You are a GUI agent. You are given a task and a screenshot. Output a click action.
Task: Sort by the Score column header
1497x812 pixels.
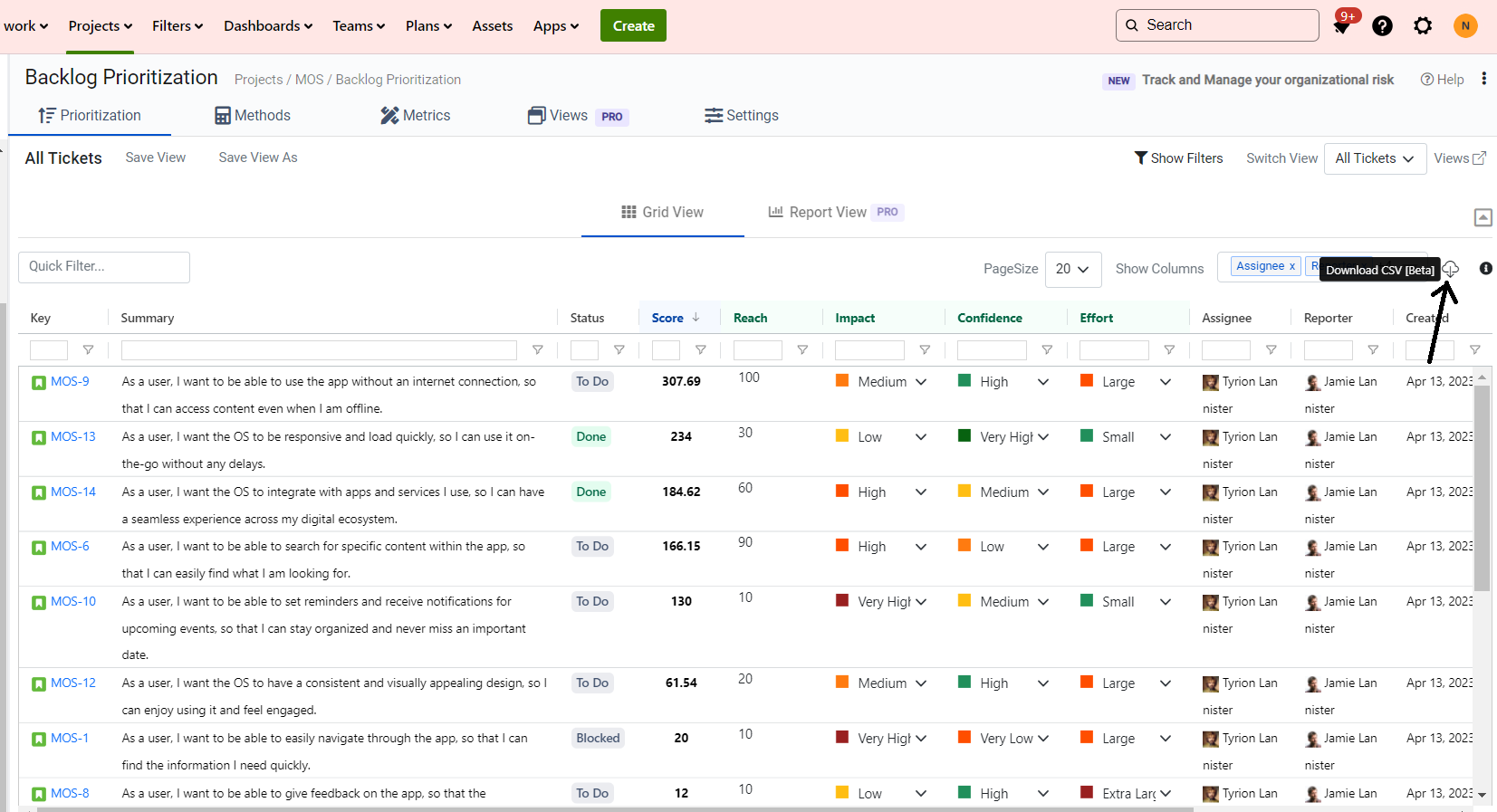point(667,318)
